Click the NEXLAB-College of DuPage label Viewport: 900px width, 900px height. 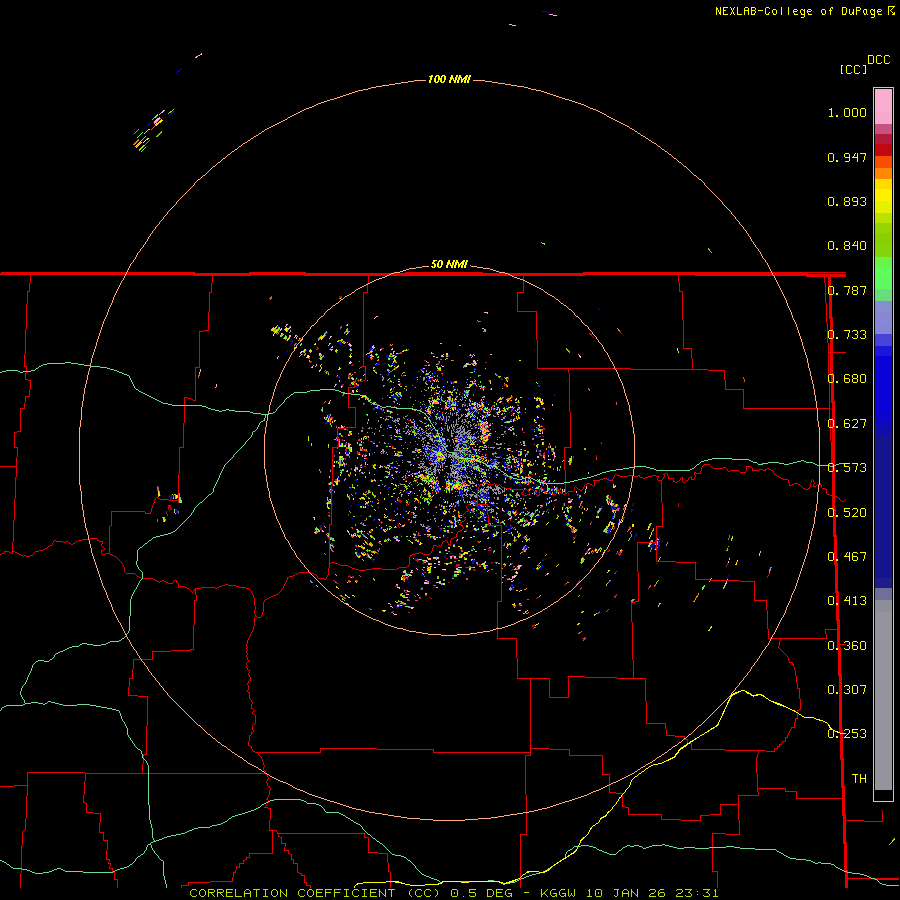point(799,11)
